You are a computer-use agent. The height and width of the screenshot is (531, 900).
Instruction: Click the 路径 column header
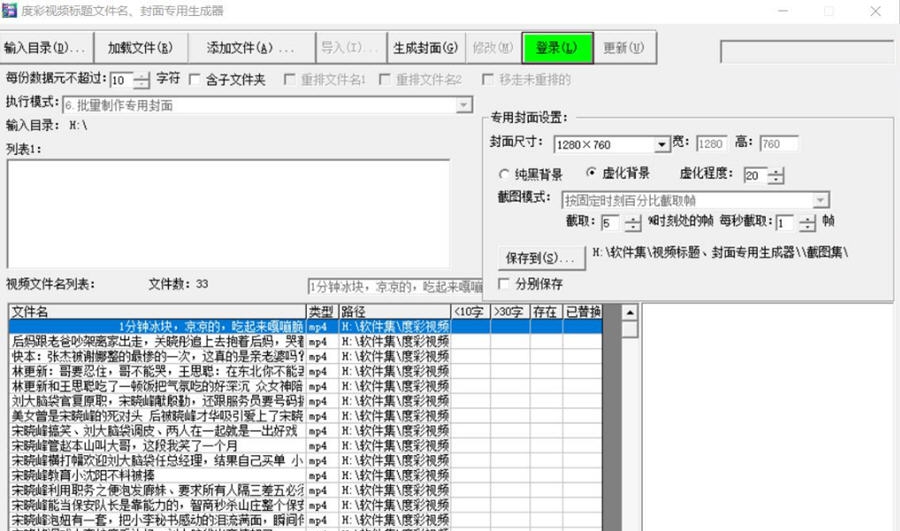pos(394,312)
